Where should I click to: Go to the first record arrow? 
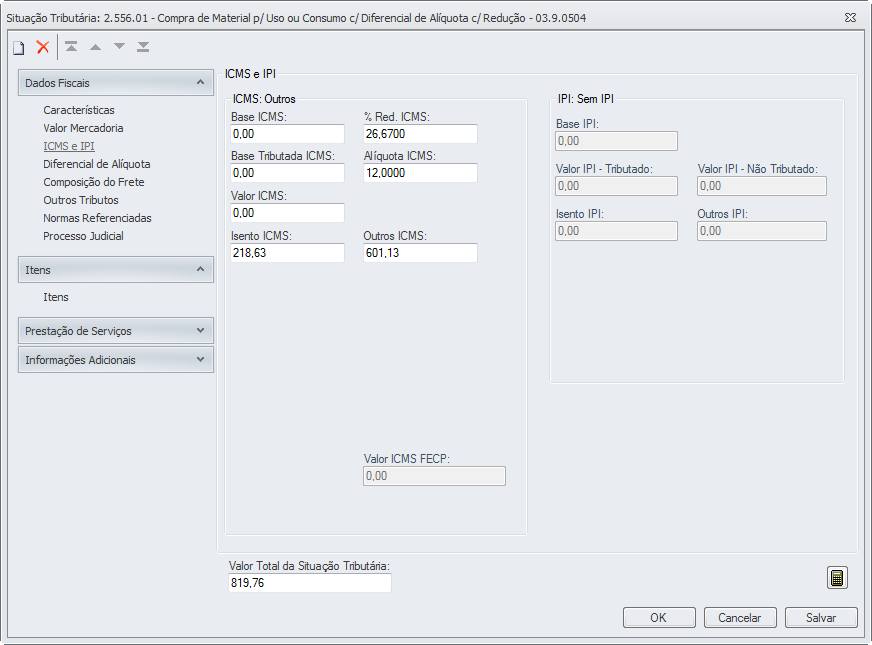[x=71, y=47]
